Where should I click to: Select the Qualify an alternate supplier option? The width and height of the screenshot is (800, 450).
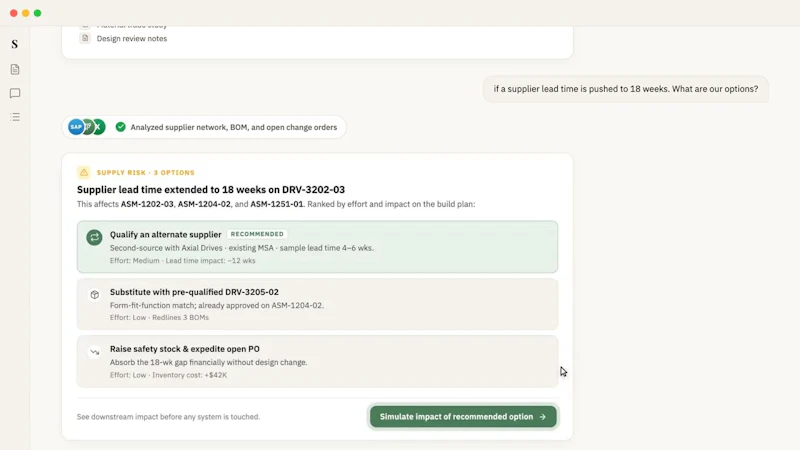317,247
